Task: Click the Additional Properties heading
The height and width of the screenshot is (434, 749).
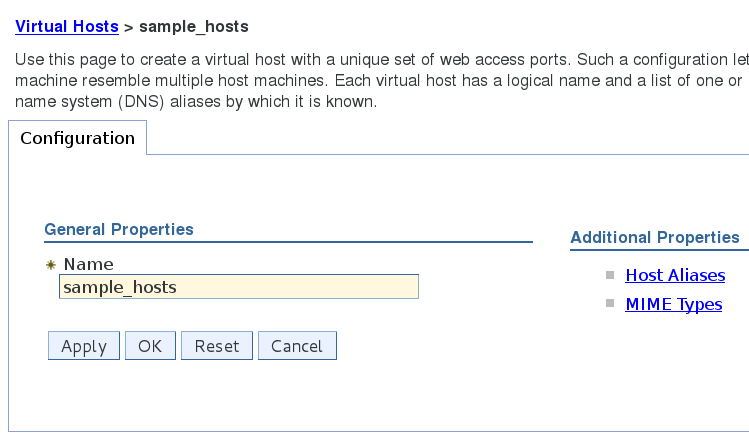Action: 654,237
